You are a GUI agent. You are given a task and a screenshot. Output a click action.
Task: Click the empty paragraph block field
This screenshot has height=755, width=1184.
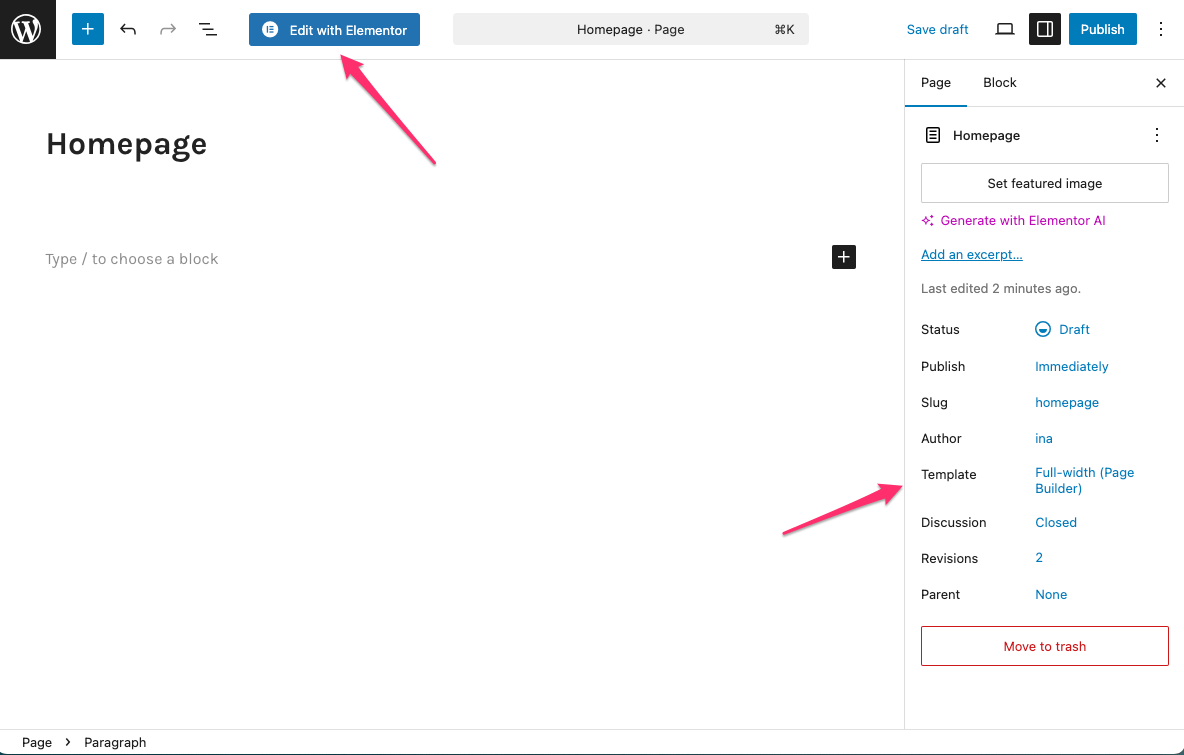[400, 259]
